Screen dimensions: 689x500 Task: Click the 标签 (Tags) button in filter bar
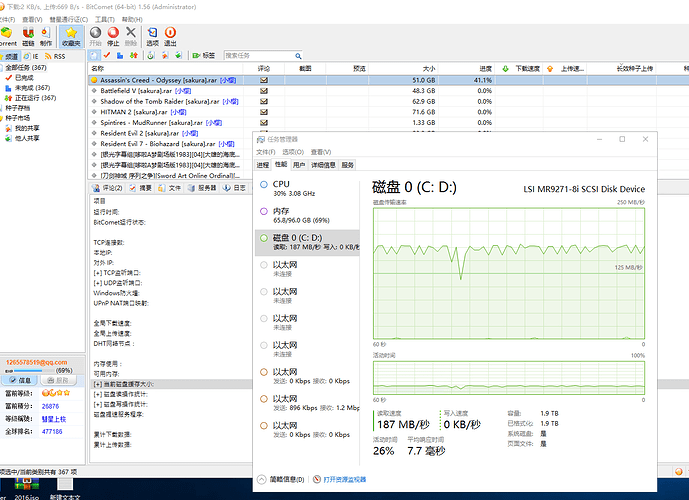[203, 55]
